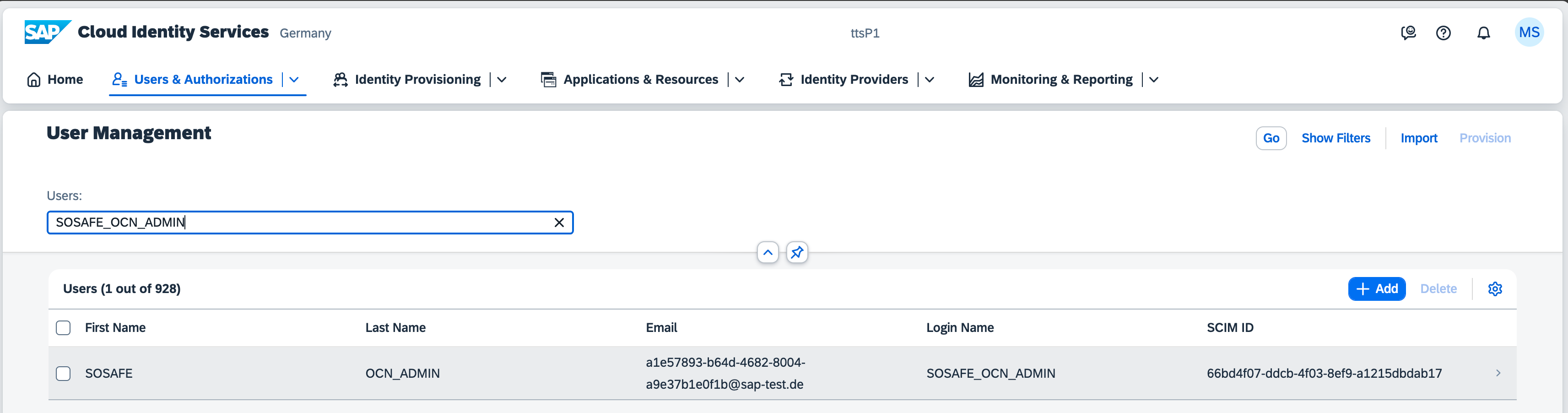Screen dimensions: 1568x413
Task: Open the feedback headset icon
Action: click(x=1408, y=33)
